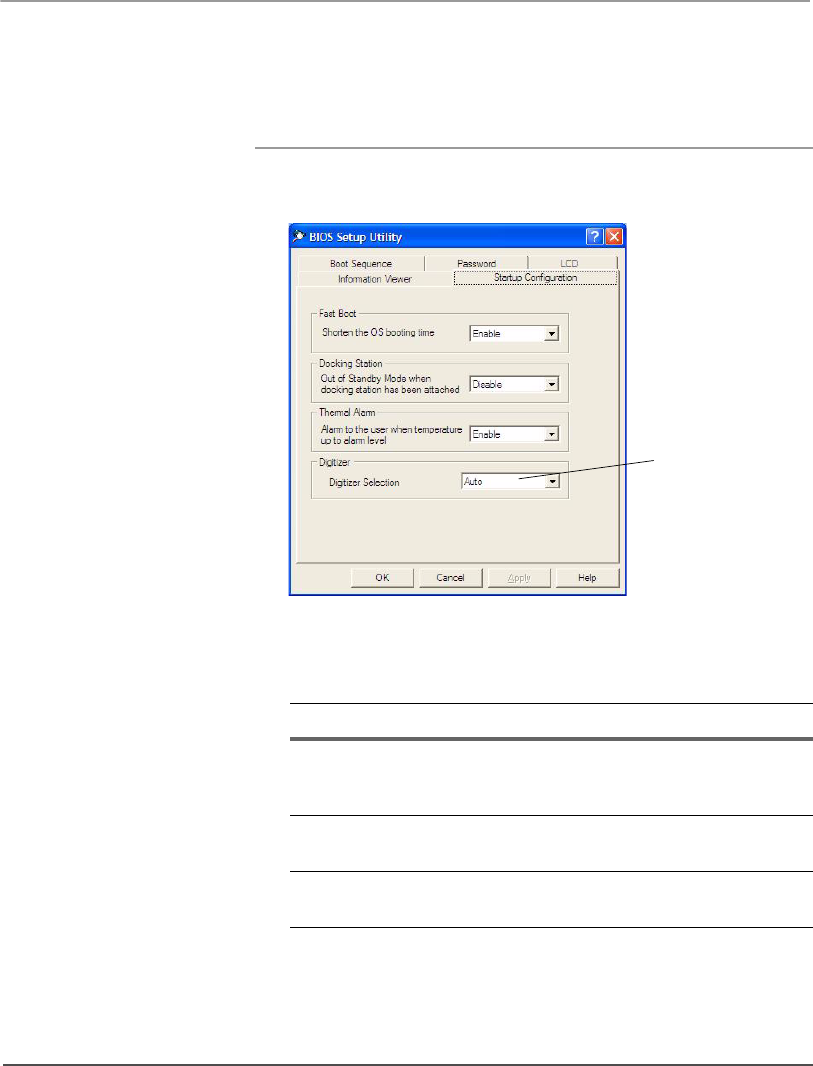Click the question mark help icon in title bar
Viewport: 813px width, 1066px height.
[x=594, y=237]
